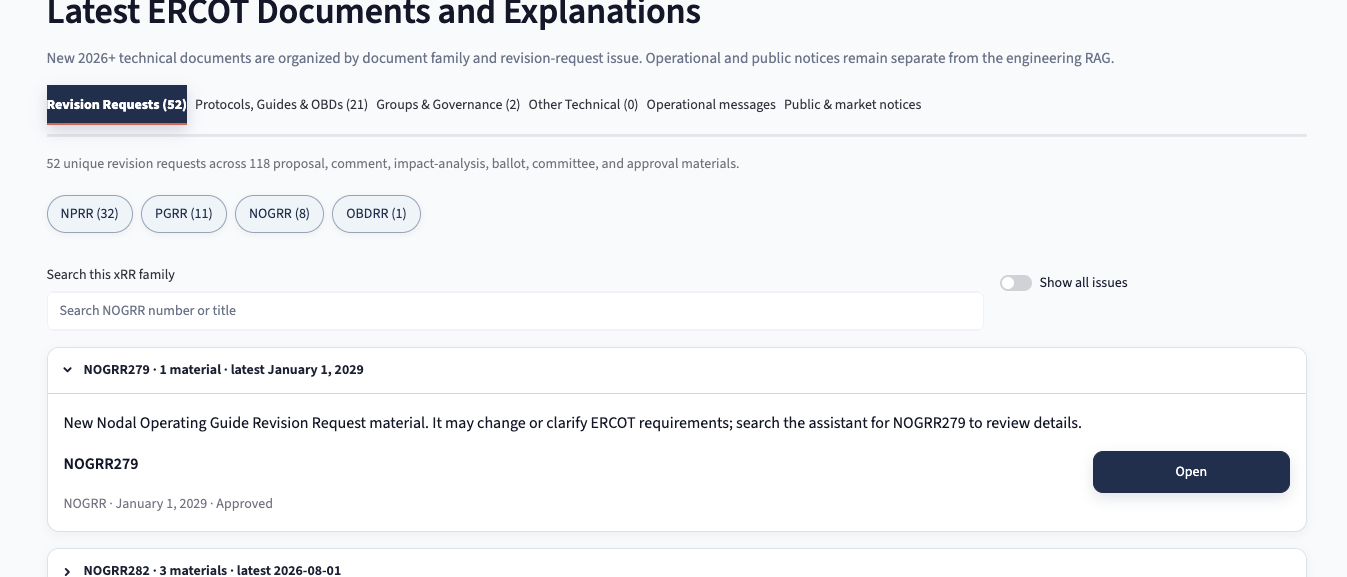The height and width of the screenshot is (577, 1347).
Task: Click the NOGRR279 description paragraph
Action: tap(573, 423)
